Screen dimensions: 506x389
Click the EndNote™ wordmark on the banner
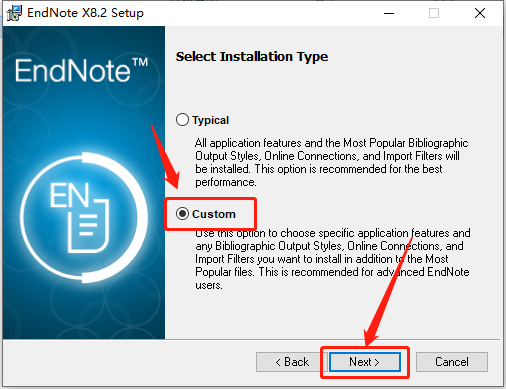click(x=81, y=70)
